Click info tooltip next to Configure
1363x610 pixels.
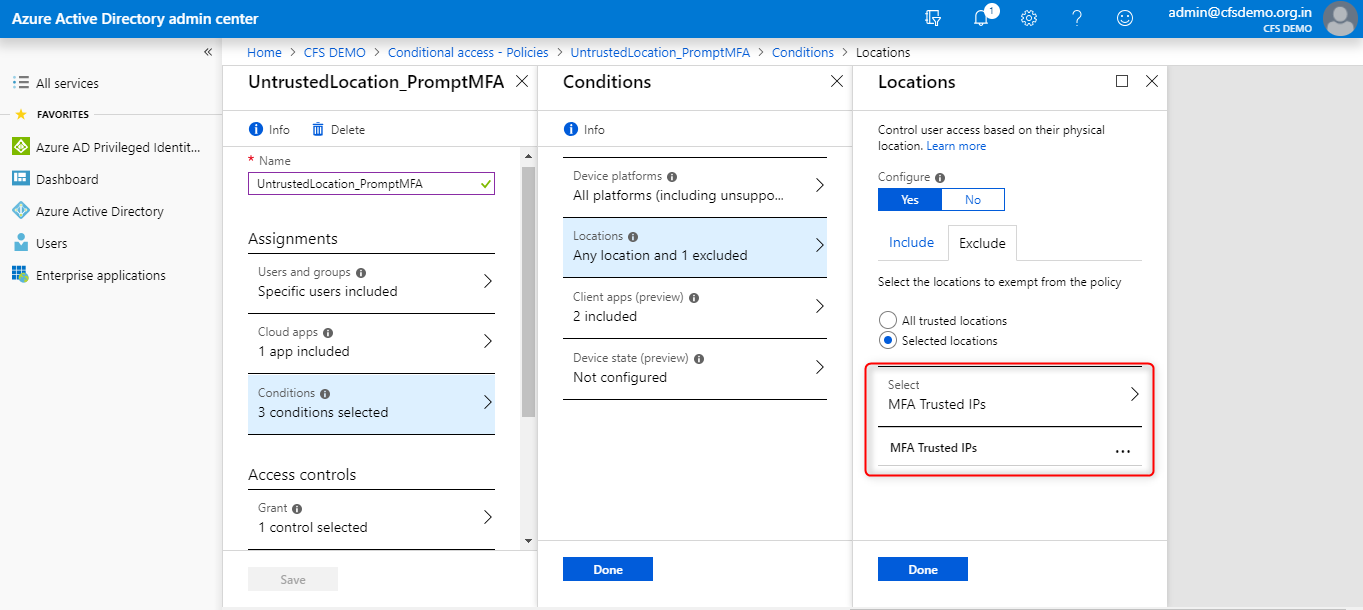pyautogui.click(x=940, y=177)
